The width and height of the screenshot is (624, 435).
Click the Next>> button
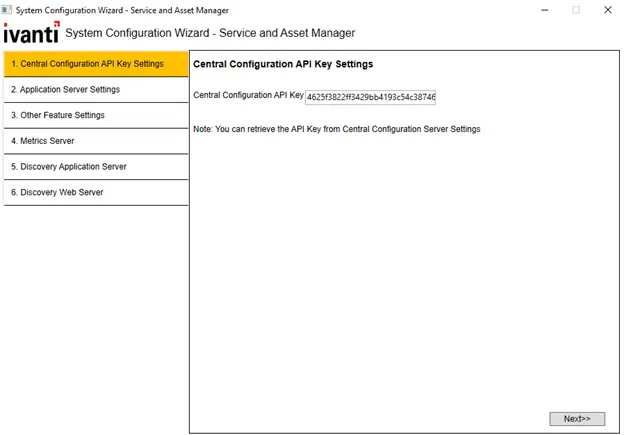pyautogui.click(x=577, y=419)
